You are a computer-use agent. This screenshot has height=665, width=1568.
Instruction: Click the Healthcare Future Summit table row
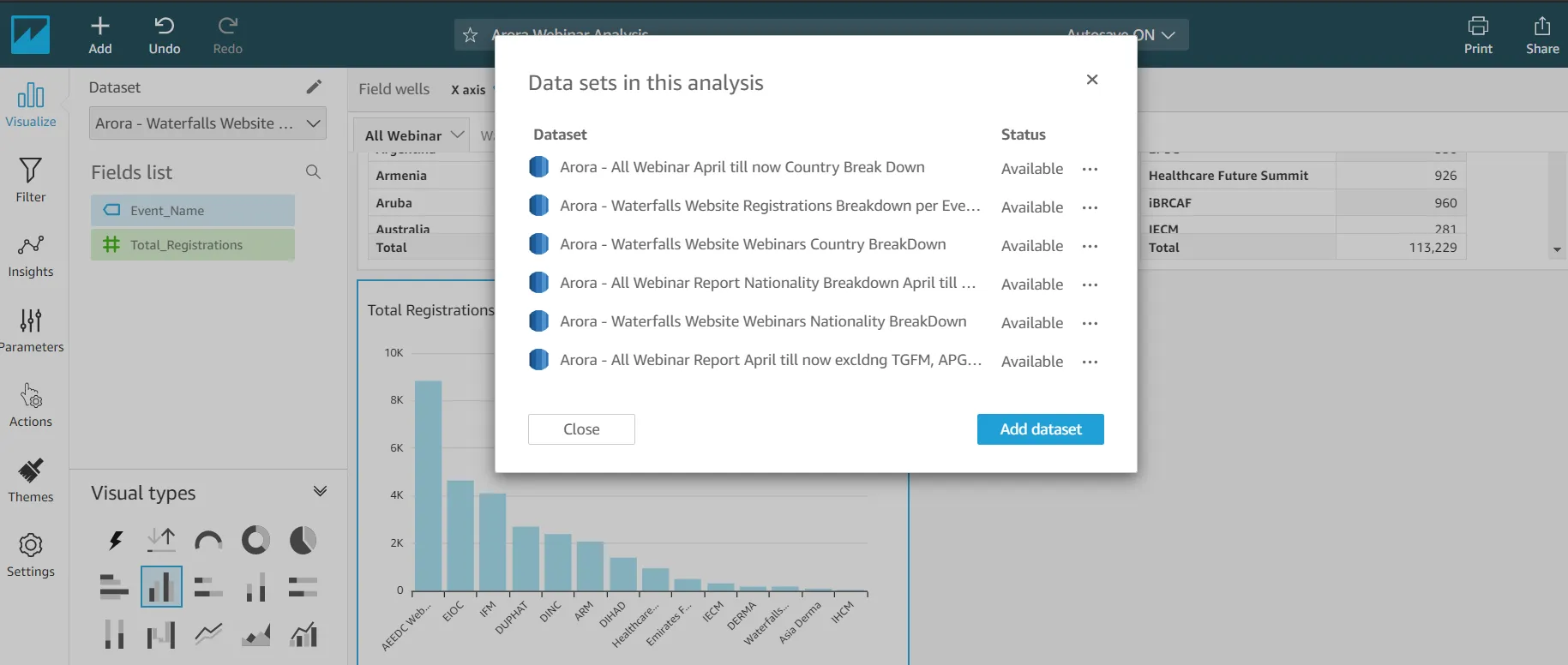pos(1301,175)
